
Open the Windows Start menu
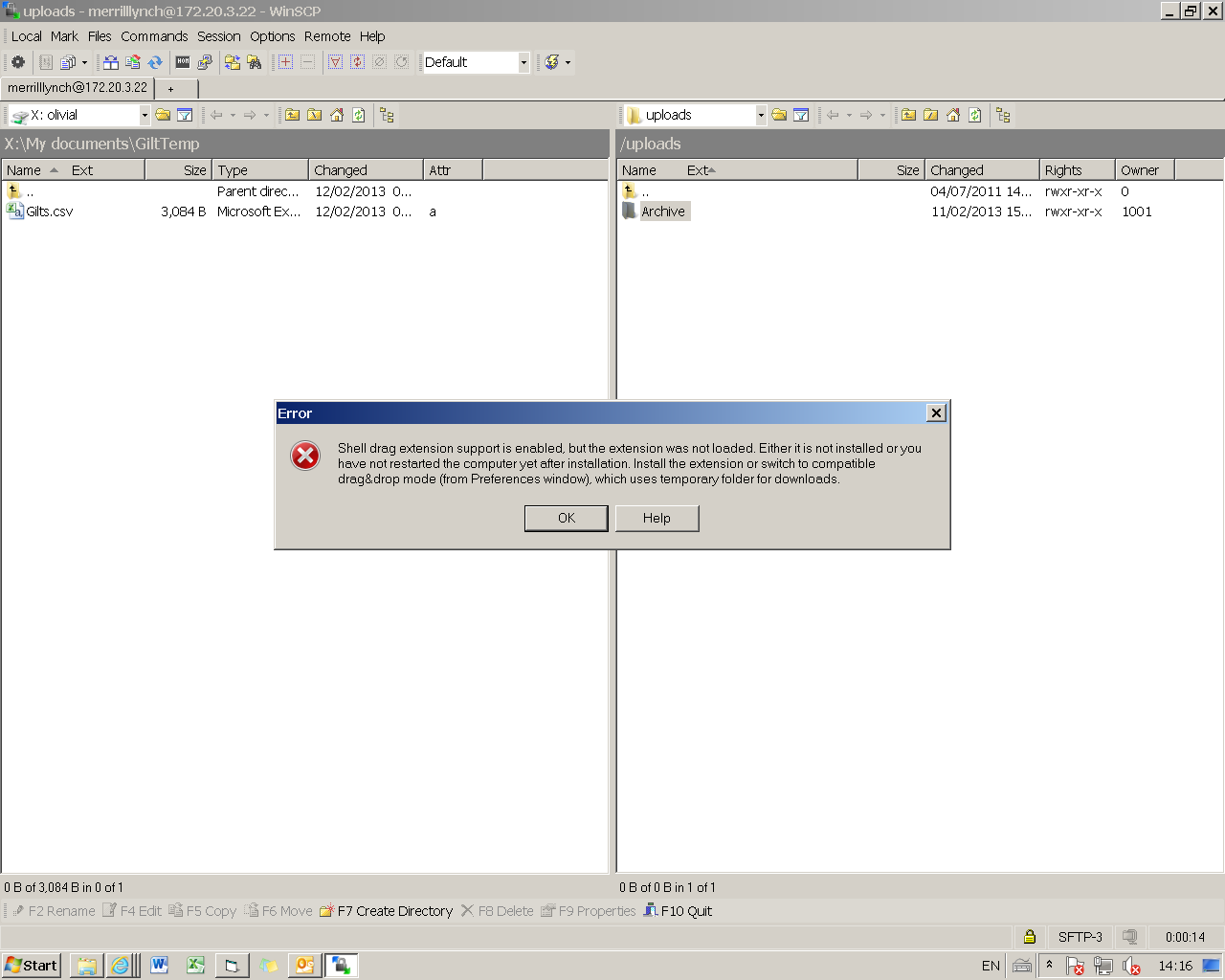(x=32, y=965)
